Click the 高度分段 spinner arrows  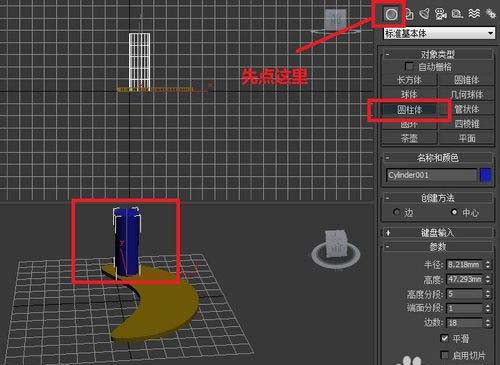[488, 294]
